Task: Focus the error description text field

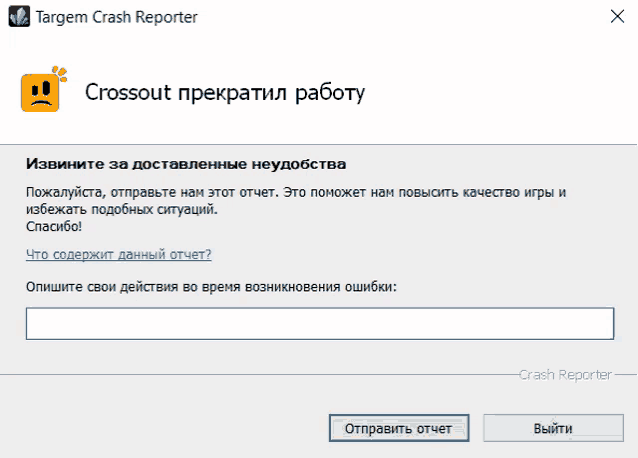Action: coord(320,324)
